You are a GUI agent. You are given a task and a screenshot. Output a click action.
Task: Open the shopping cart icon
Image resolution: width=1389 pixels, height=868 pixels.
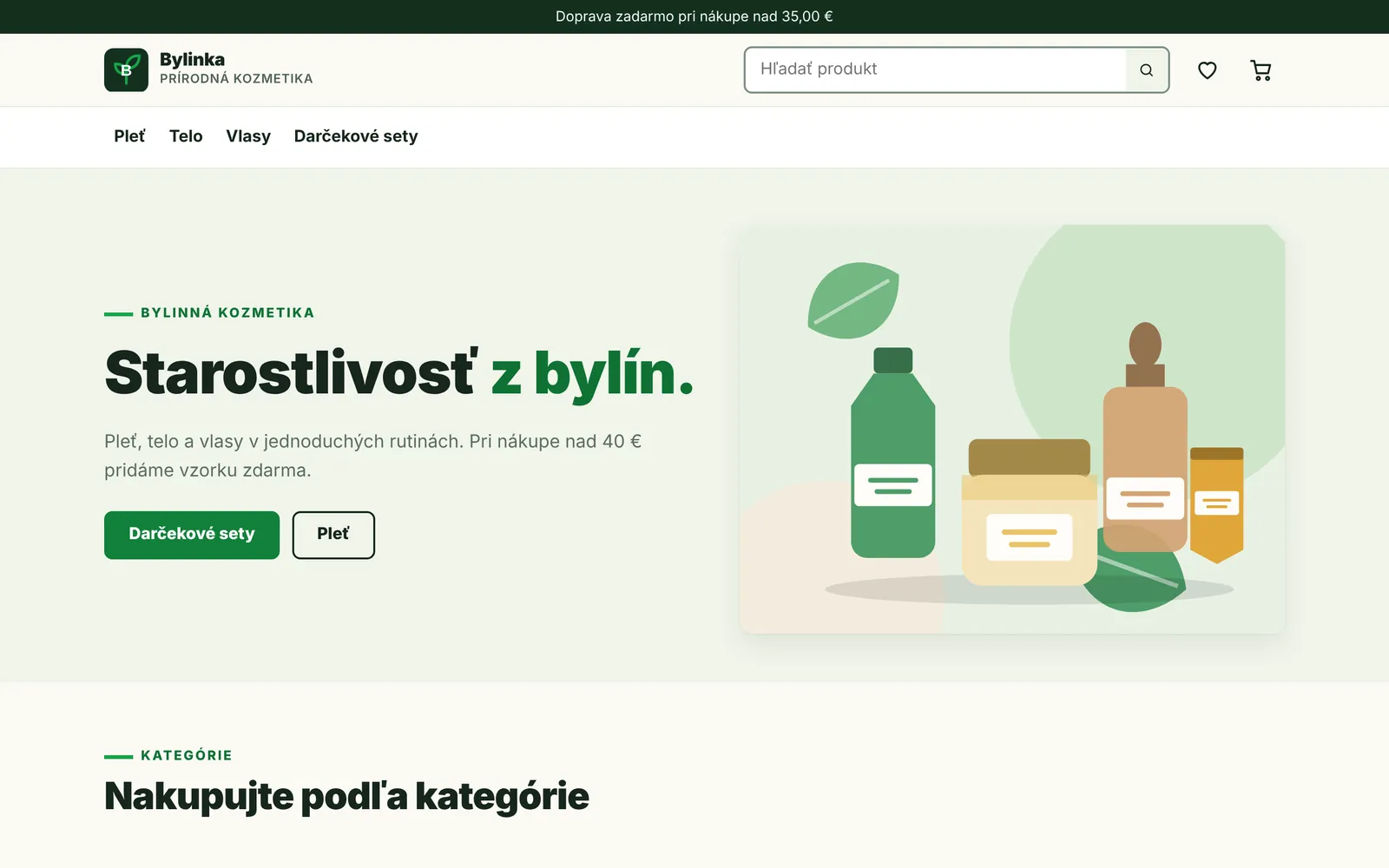(1261, 70)
